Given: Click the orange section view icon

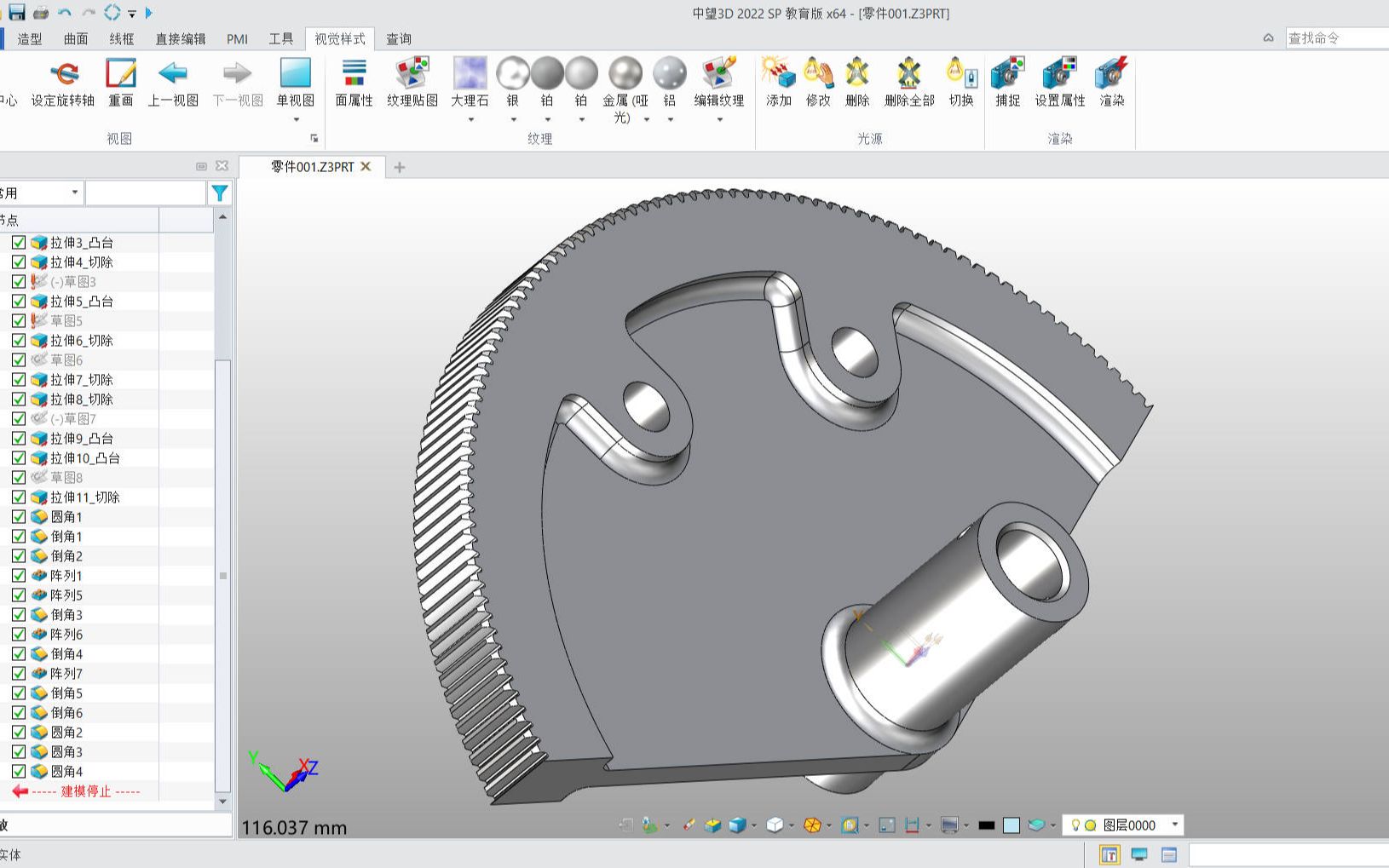Looking at the screenshot, I should click(x=812, y=825).
